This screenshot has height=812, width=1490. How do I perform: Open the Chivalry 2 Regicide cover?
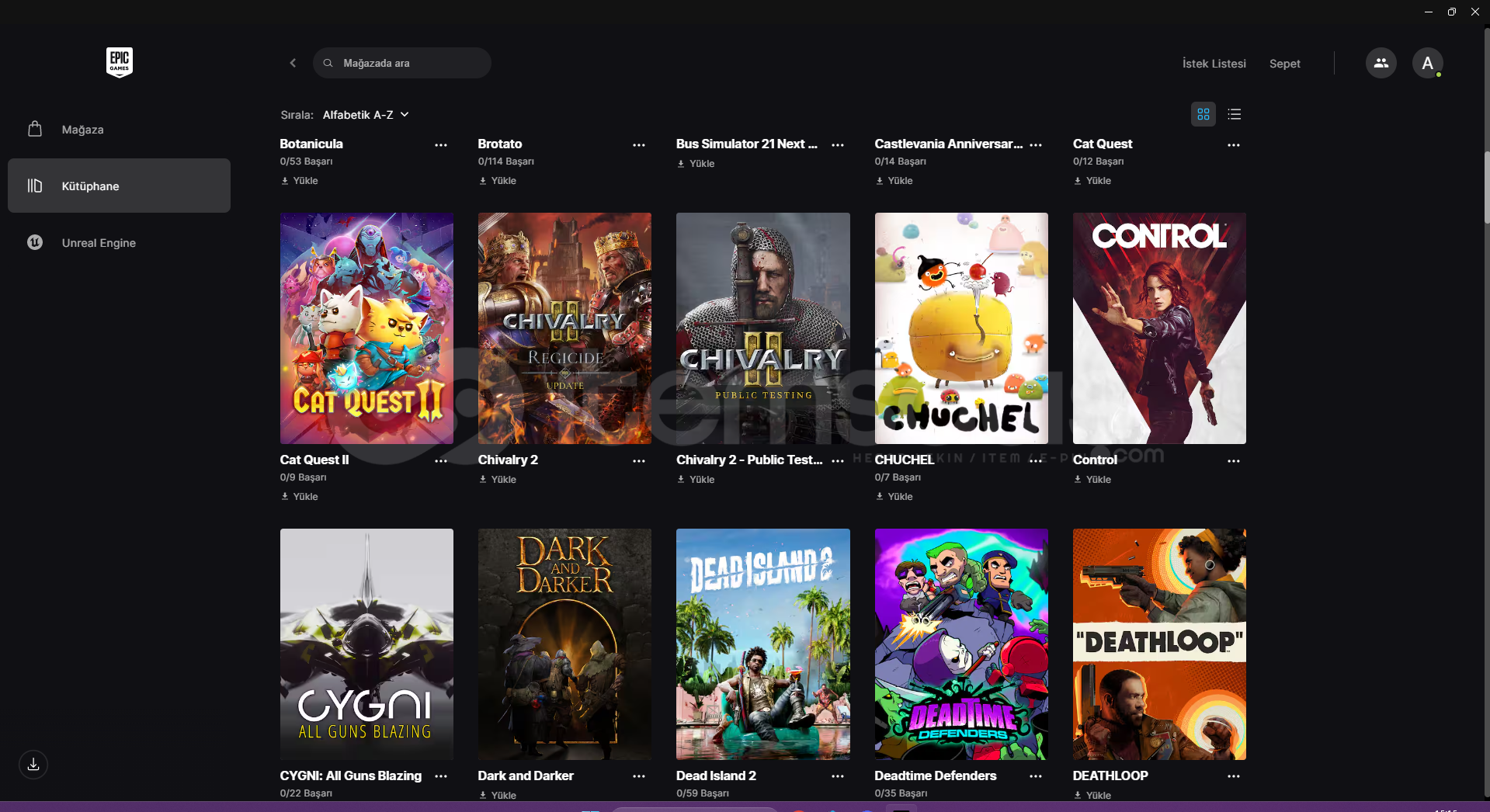564,328
